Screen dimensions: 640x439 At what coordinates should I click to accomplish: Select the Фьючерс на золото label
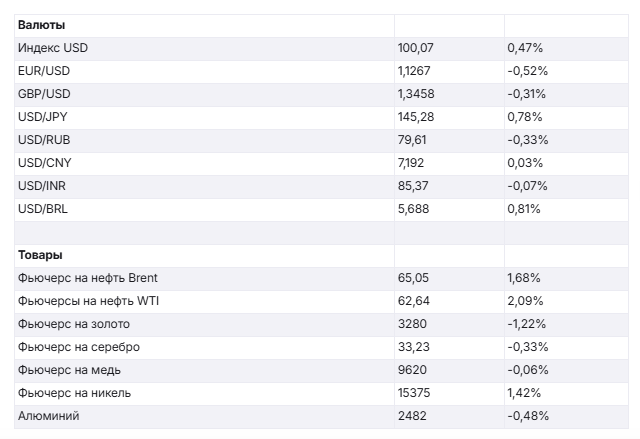[x=74, y=324]
